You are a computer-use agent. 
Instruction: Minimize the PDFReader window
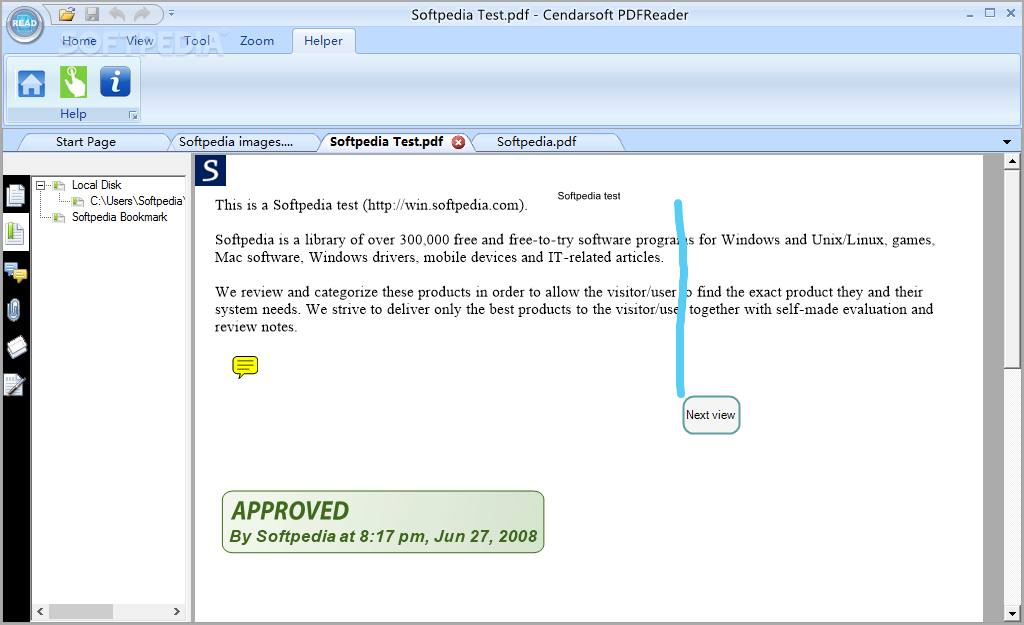pyautogui.click(x=970, y=14)
